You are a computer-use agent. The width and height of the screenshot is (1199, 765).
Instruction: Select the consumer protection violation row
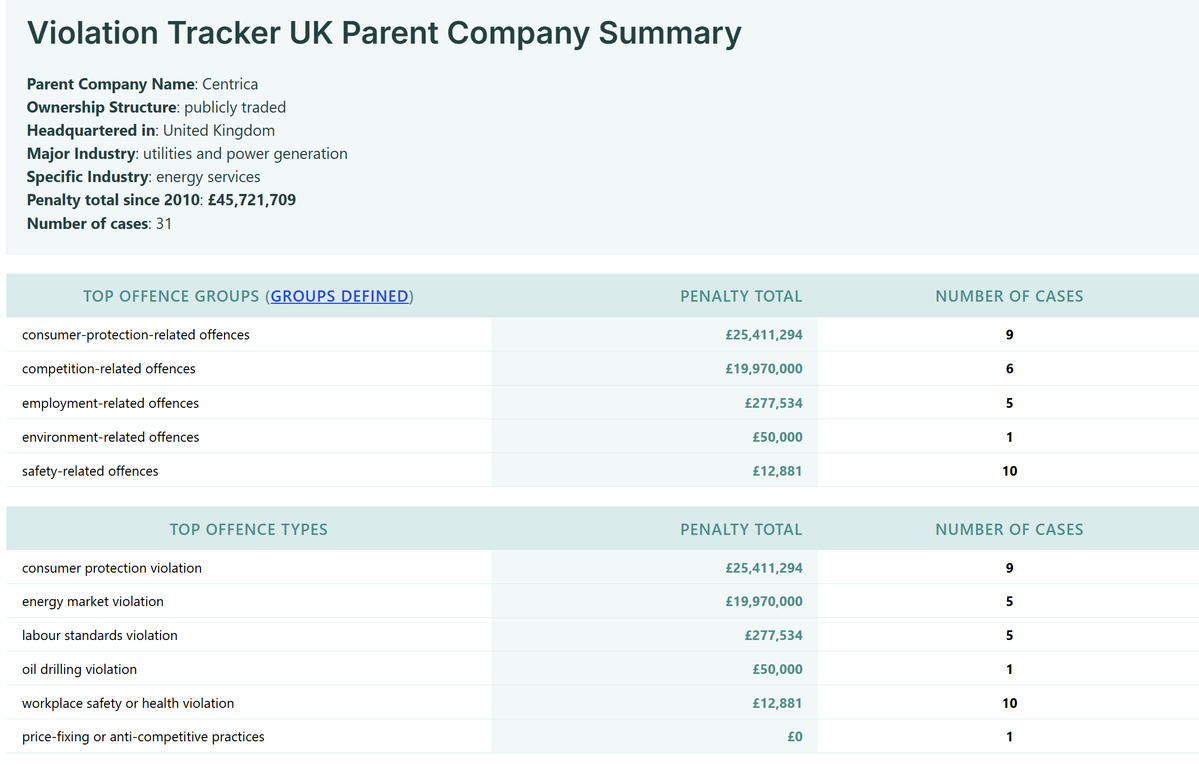click(603, 568)
